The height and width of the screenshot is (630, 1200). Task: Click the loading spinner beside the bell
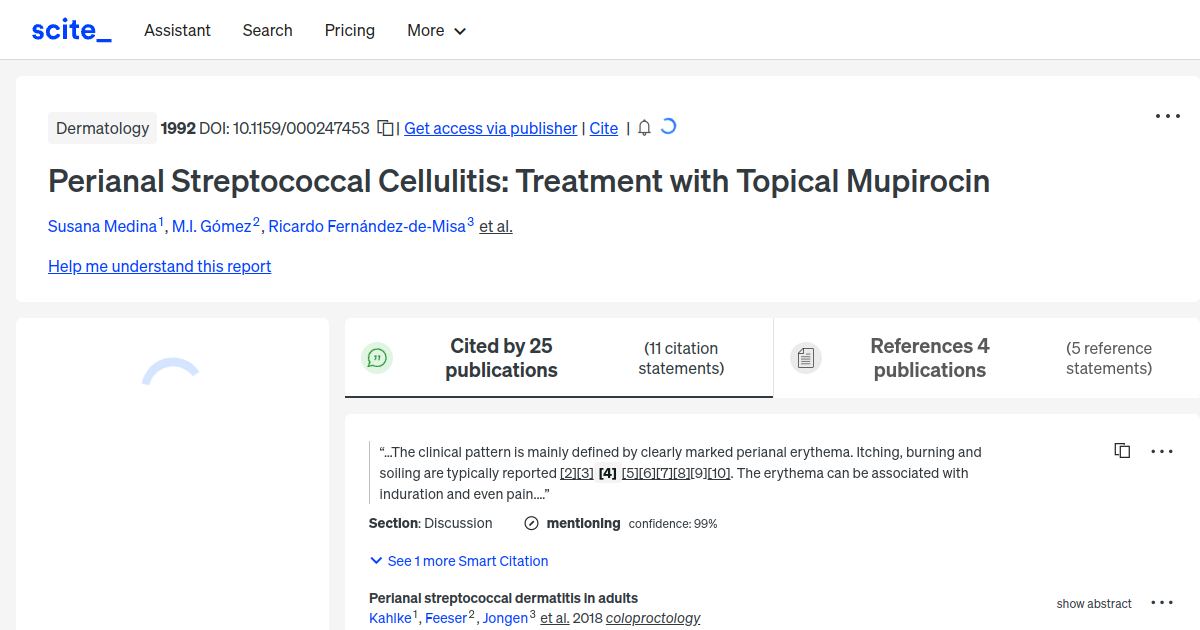pyautogui.click(x=668, y=127)
